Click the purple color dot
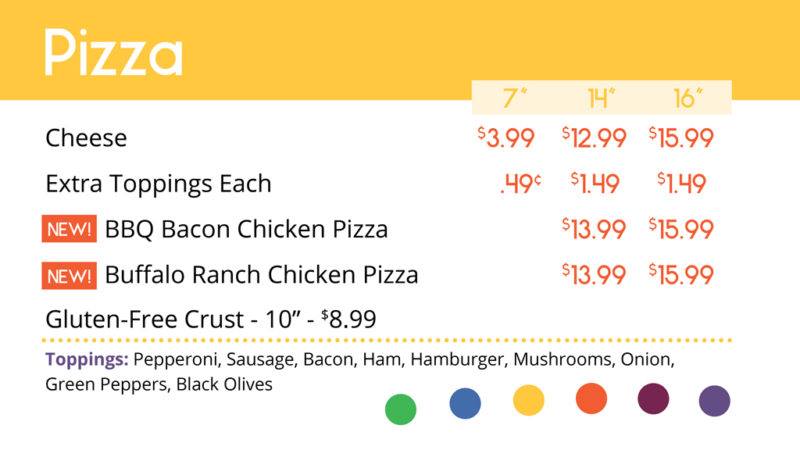Image resolution: width=800 pixels, height=450 pixels. (715, 401)
